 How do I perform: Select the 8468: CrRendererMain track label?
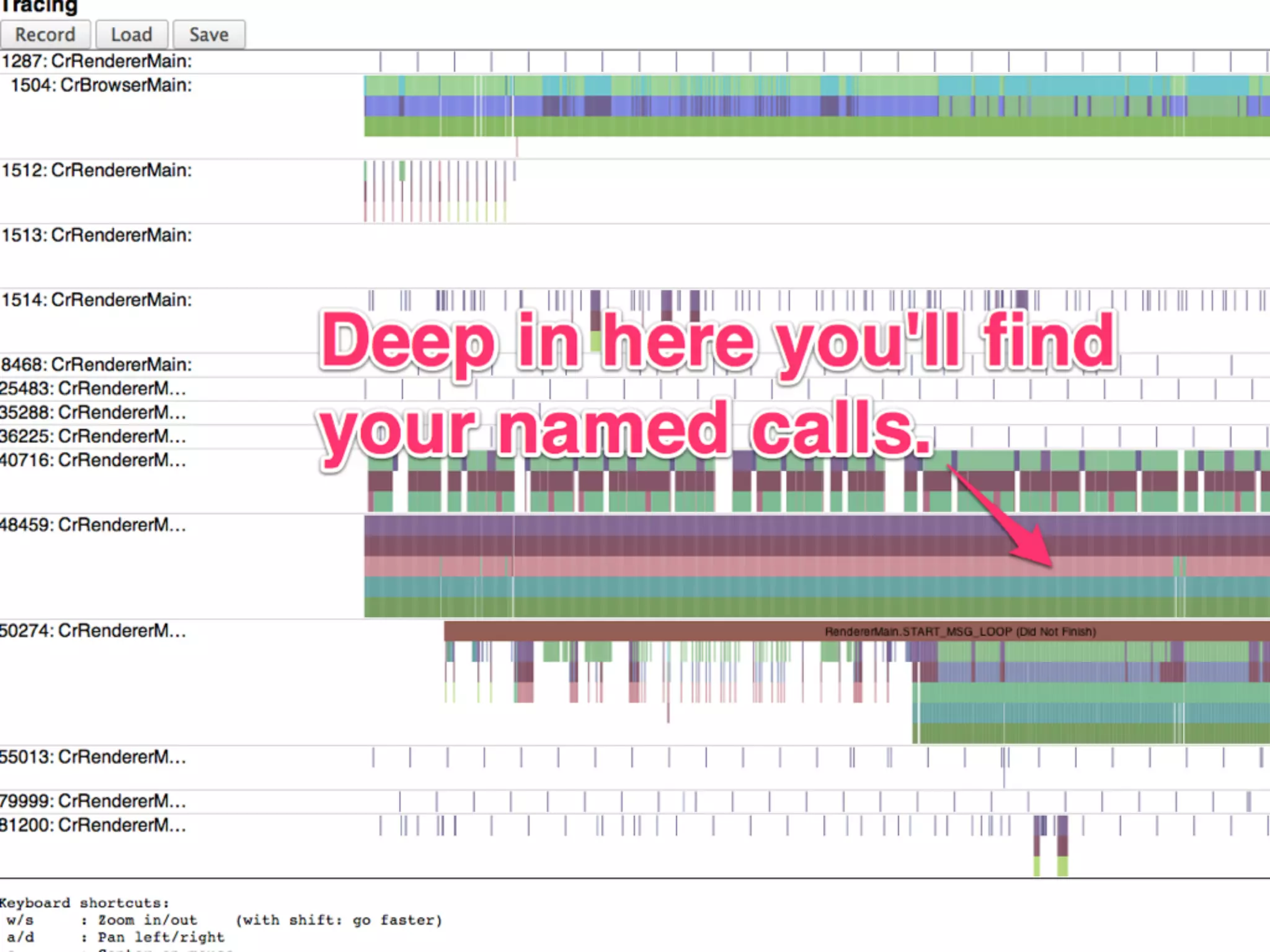[97, 364]
